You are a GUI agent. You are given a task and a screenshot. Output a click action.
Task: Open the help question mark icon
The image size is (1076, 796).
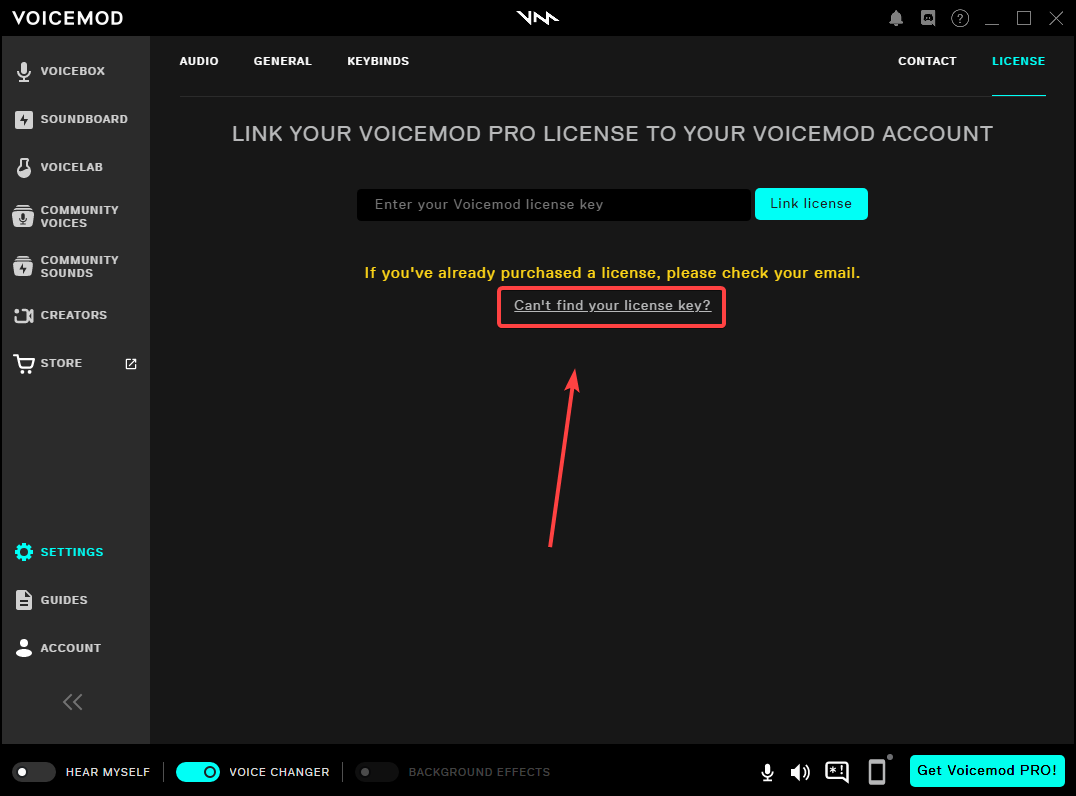[959, 19]
